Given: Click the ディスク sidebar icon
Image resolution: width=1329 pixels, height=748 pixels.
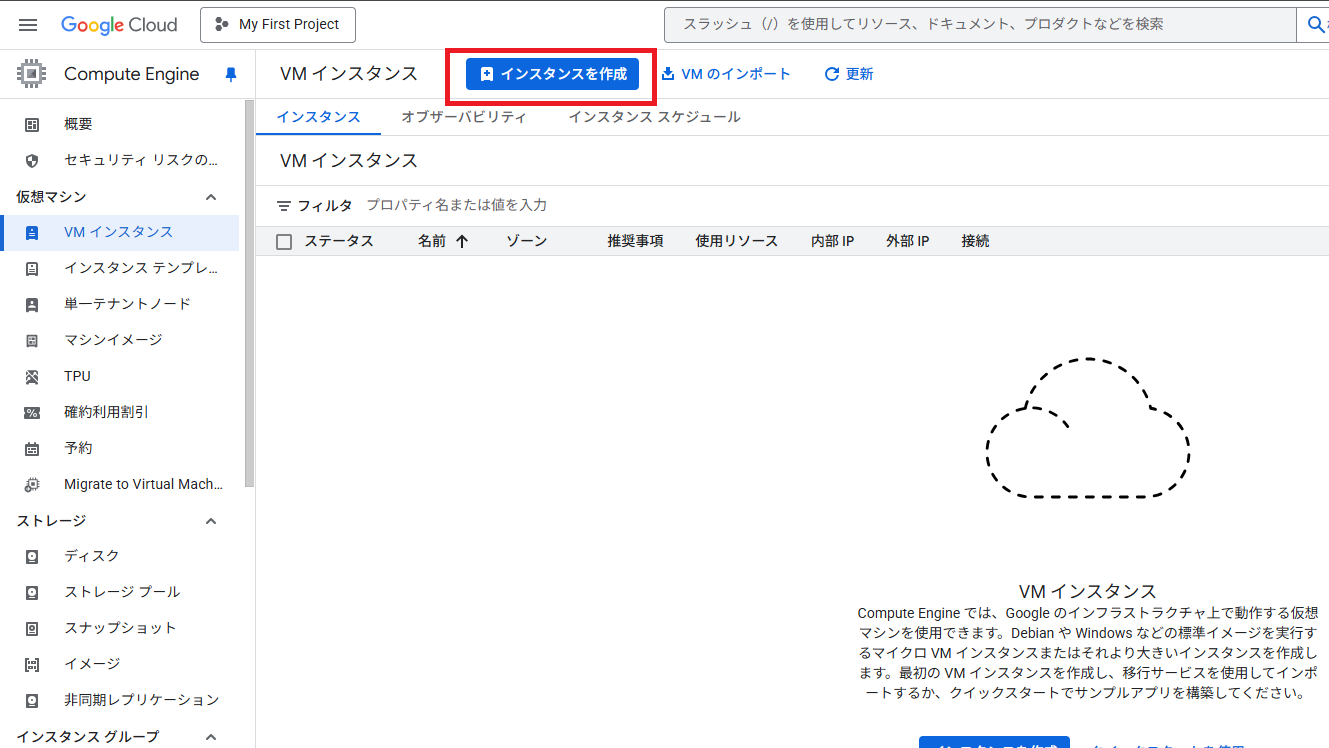Looking at the screenshot, I should 32,557.
